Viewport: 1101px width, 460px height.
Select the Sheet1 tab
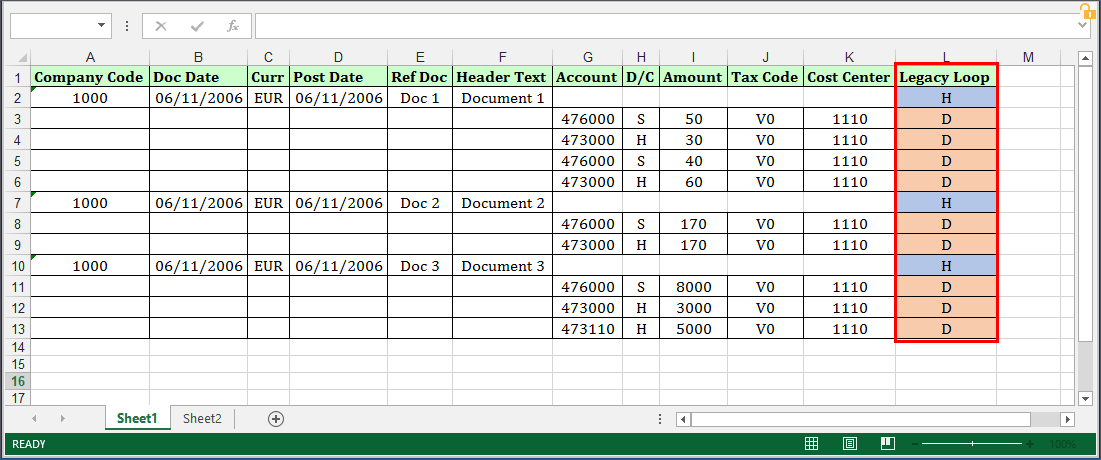(x=137, y=419)
